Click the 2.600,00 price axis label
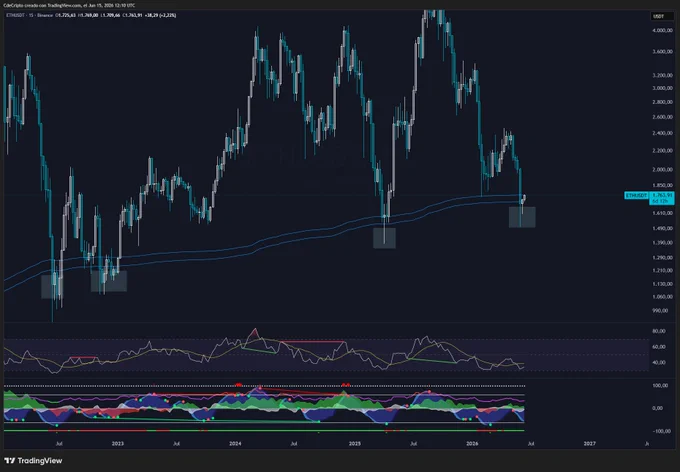680x472 pixels. click(662, 117)
